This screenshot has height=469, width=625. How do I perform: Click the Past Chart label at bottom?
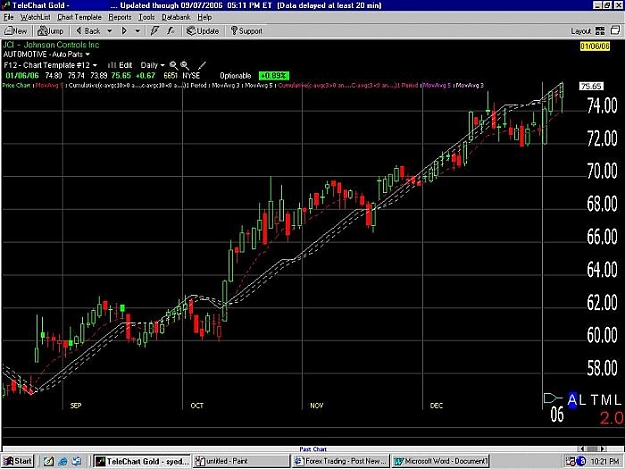pos(313,449)
